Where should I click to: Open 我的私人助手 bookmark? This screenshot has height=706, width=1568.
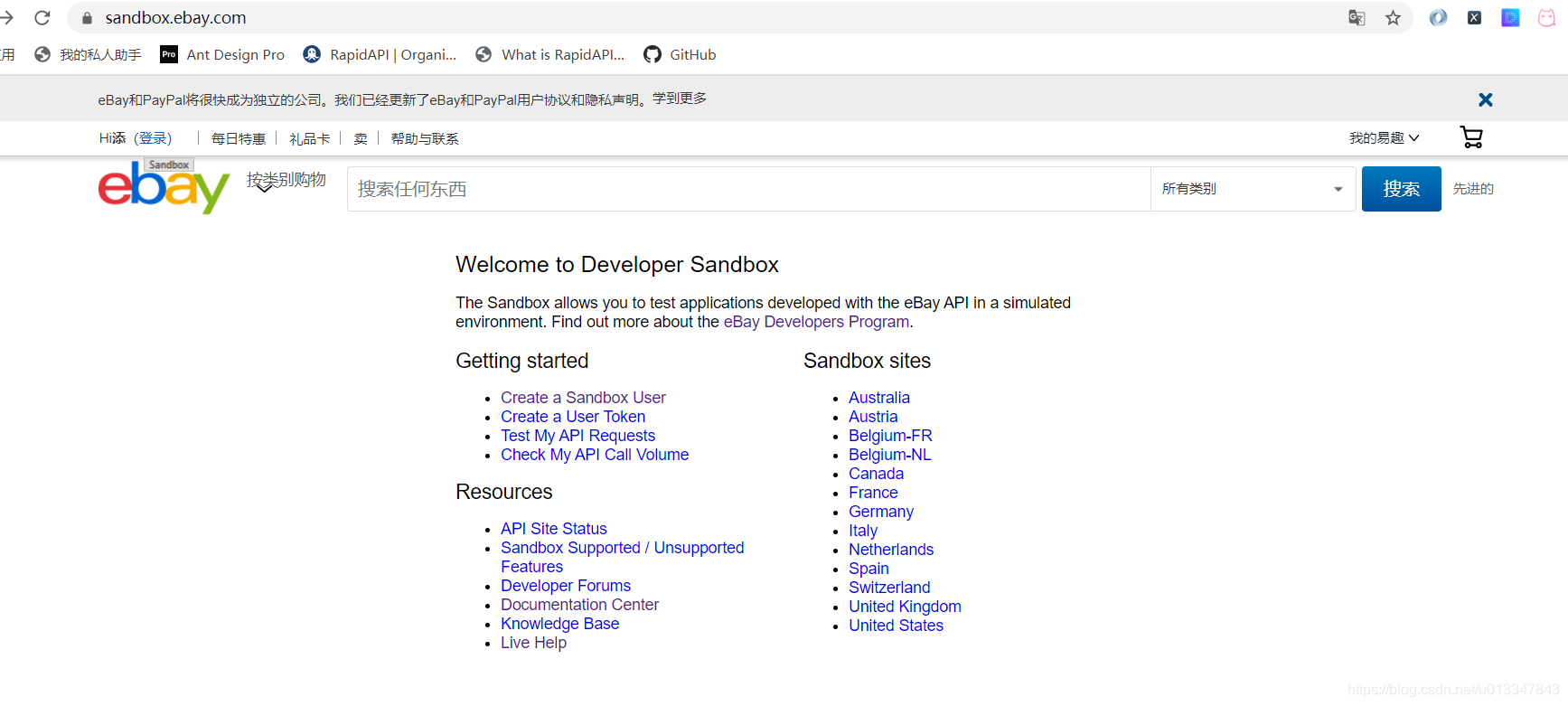coord(88,54)
